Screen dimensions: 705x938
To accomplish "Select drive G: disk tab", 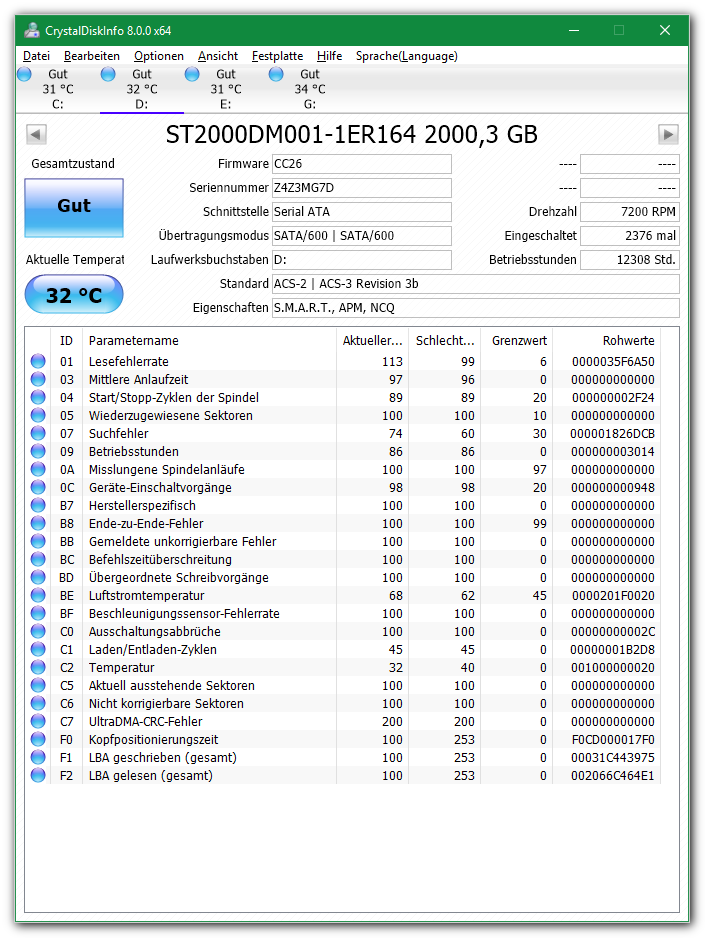I will (x=309, y=89).
